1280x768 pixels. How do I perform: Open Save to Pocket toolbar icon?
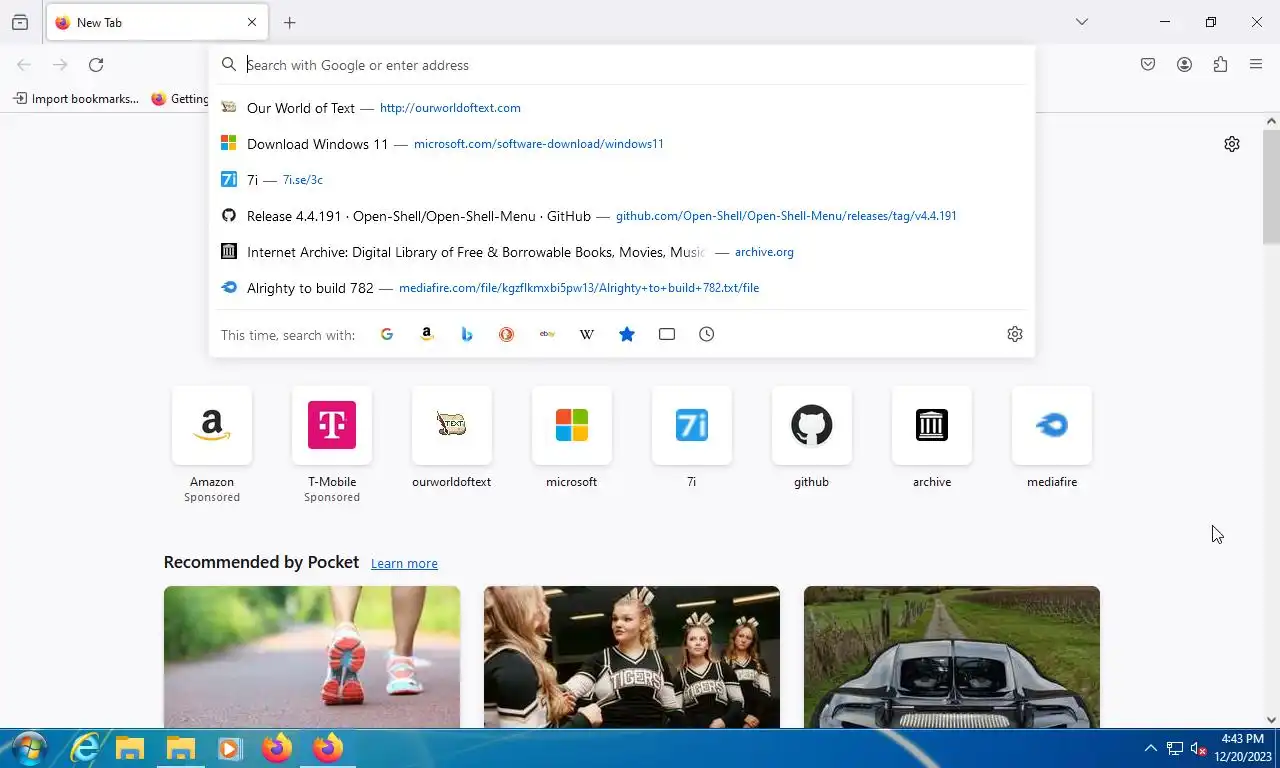click(1148, 65)
